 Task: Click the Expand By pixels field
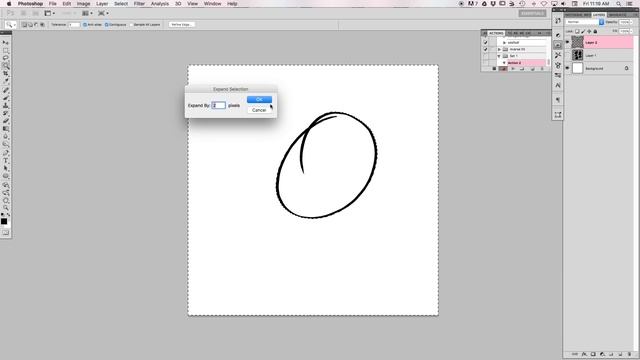click(219, 105)
